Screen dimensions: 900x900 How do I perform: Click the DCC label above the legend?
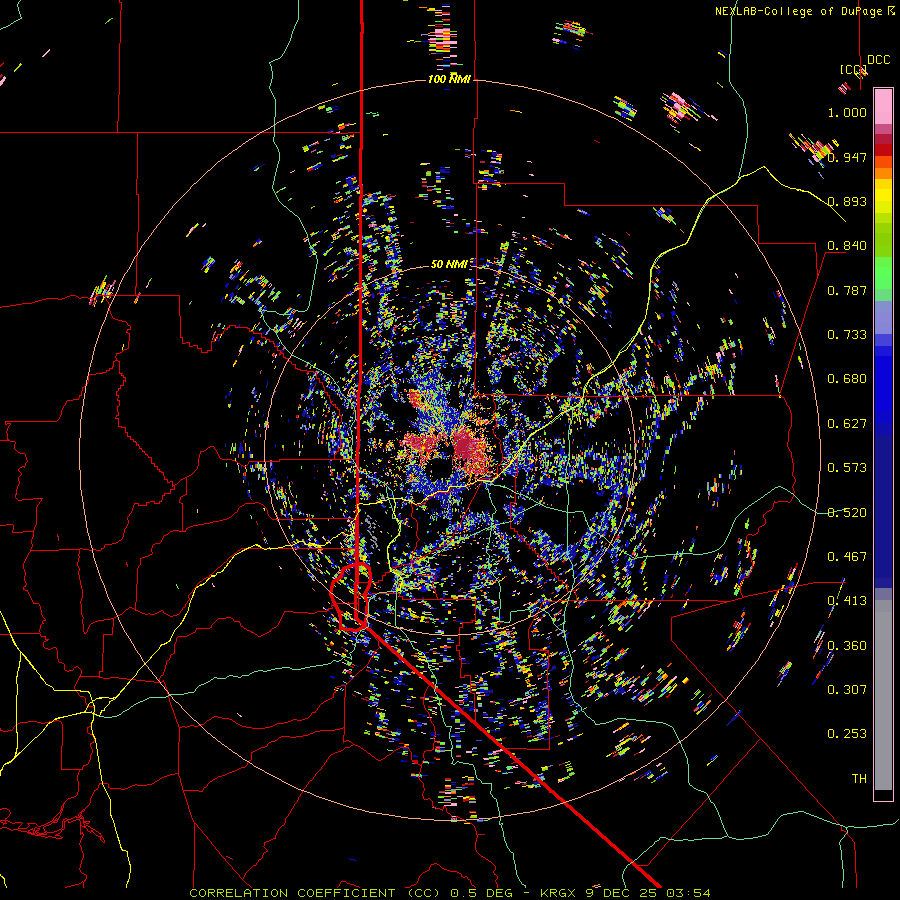click(878, 60)
